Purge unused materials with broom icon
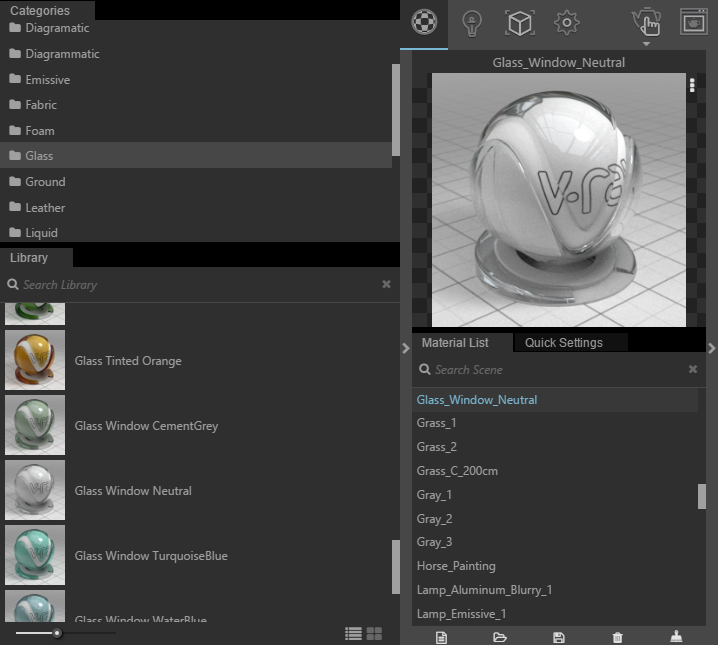Viewport: 718px width, 645px height. pyautogui.click(x=676, y=636)
